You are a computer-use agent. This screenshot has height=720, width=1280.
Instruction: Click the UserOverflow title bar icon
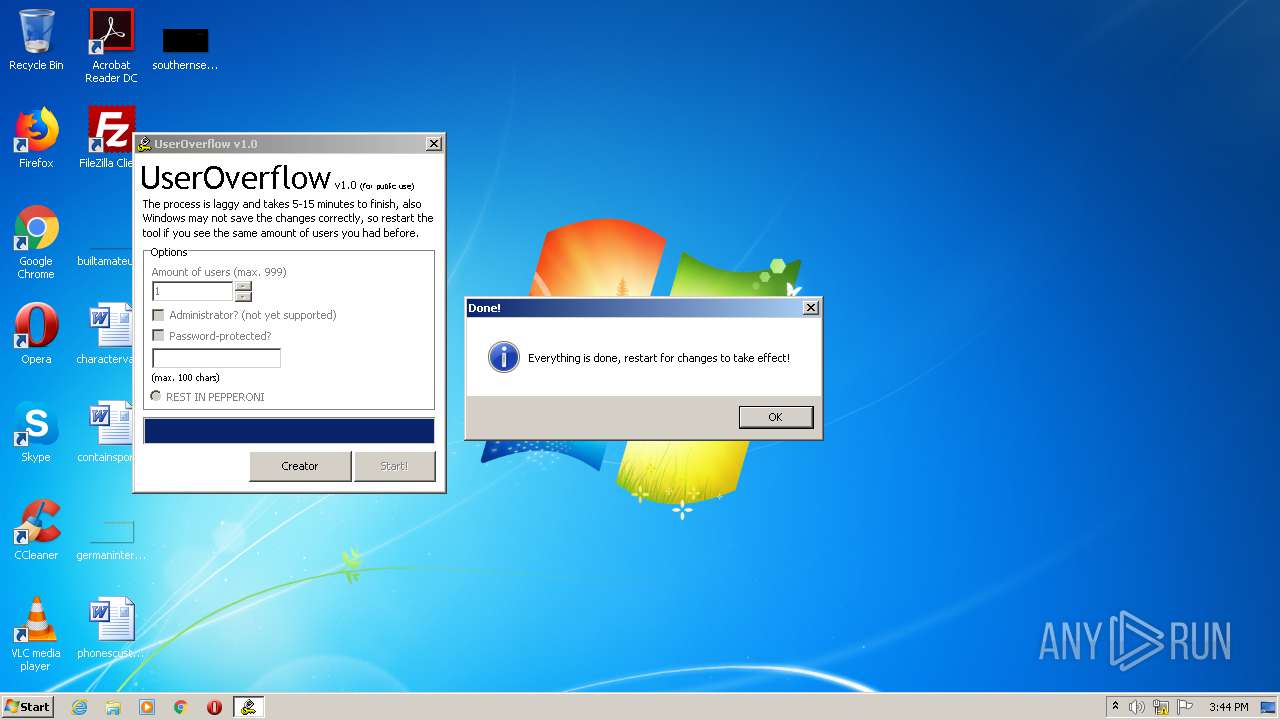(x=144, y=144)
